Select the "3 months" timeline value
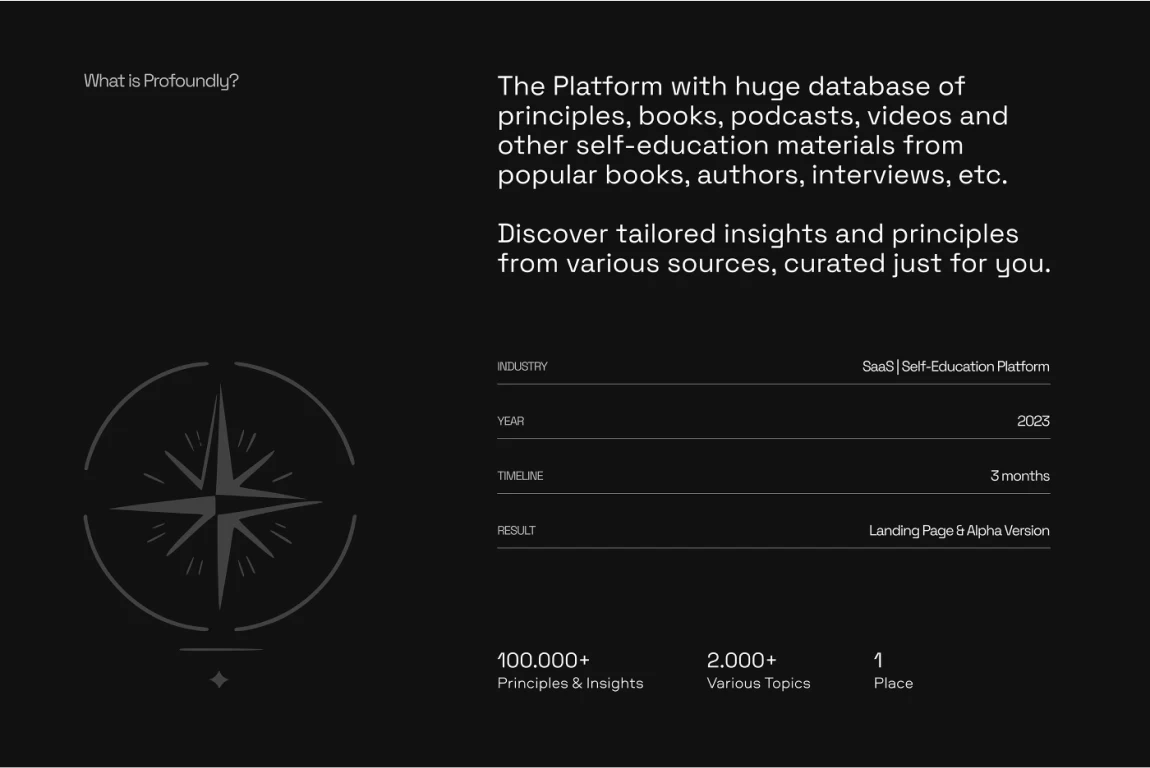Image resolution: width=1150 pixels, height=768 pixels. [x=1019, y=476]
